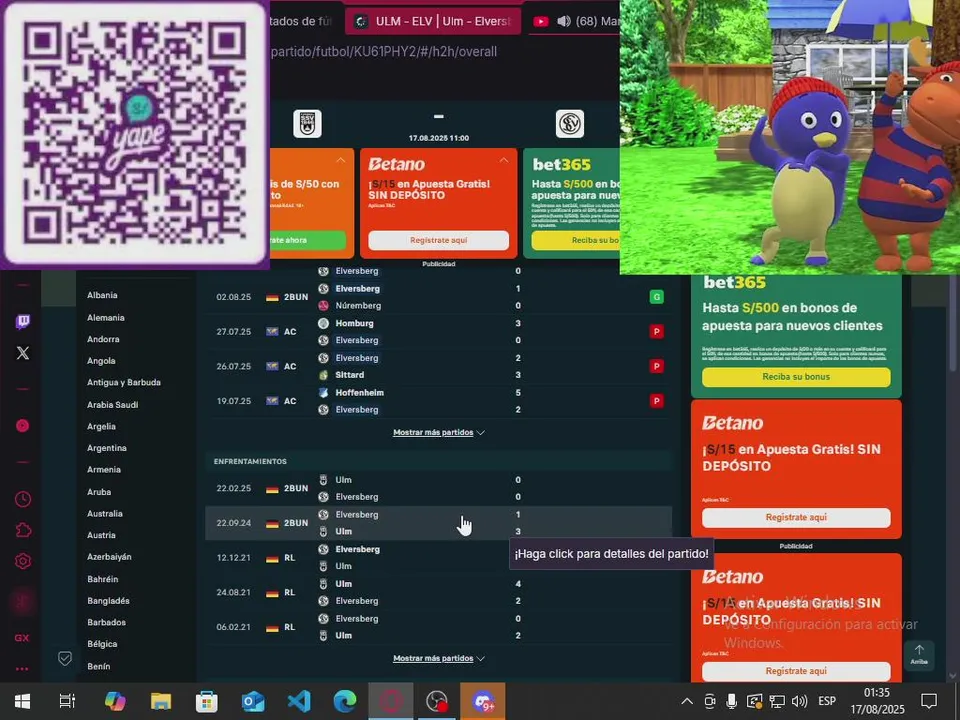
Task: Click microphone icon in system tray
Action: click(x=732, y=701)
